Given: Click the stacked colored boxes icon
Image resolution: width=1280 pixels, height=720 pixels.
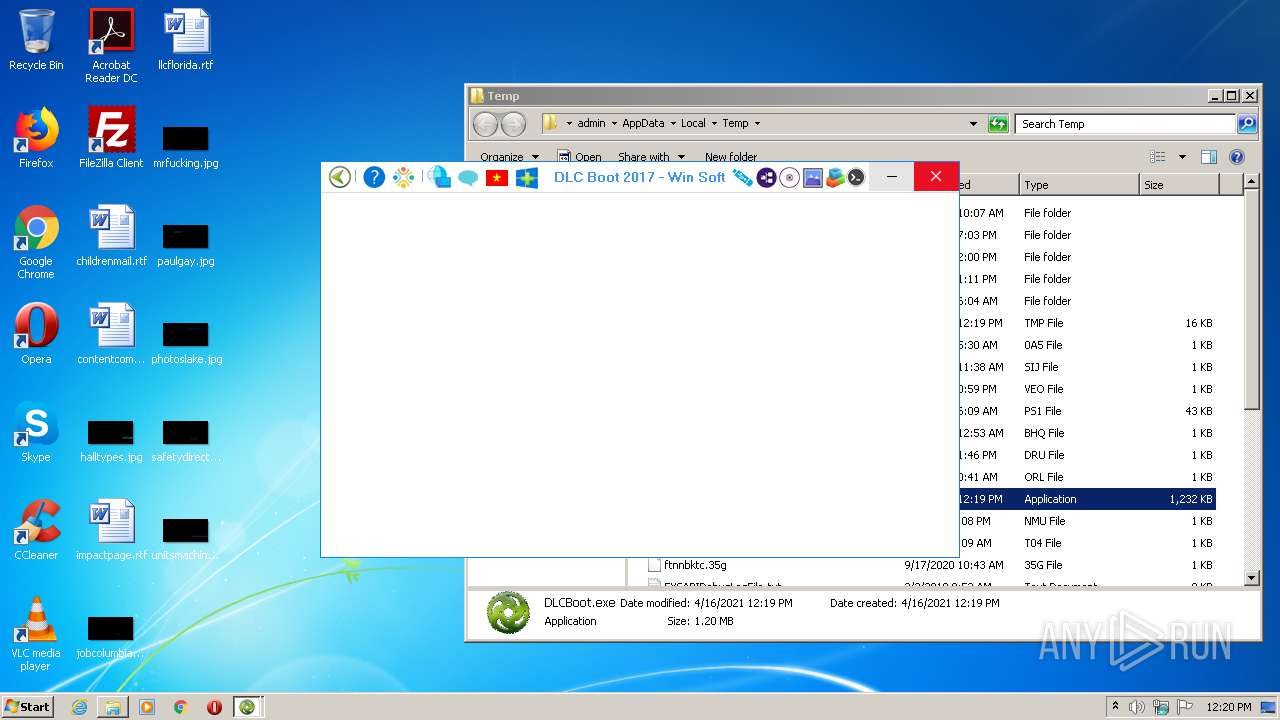Looking at the screenshot, I should 834,177.
